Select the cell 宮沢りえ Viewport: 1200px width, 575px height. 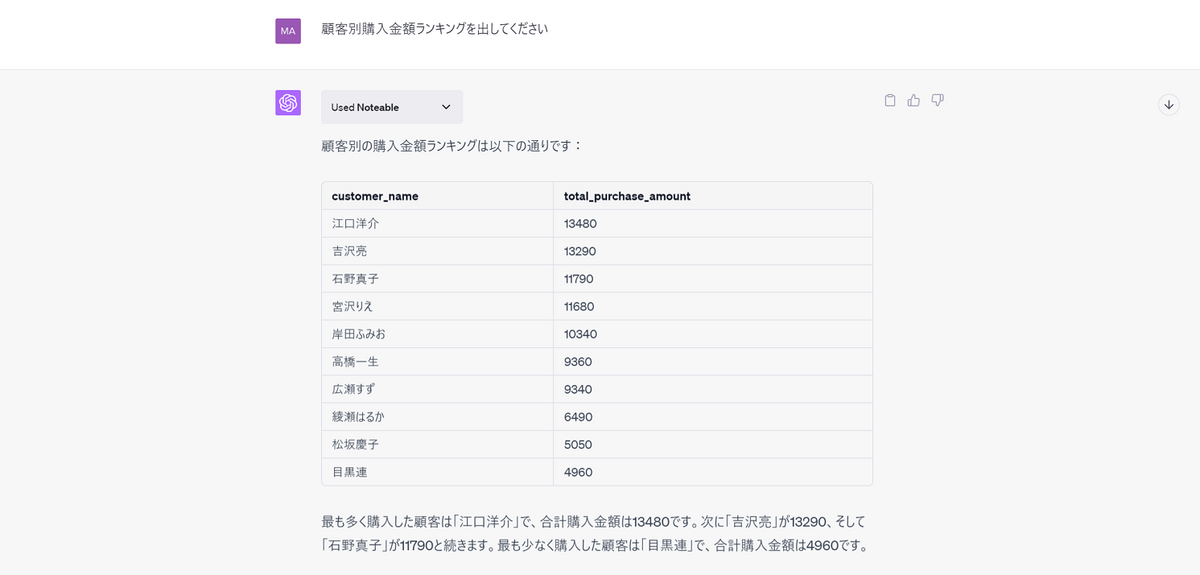point(437,306)
